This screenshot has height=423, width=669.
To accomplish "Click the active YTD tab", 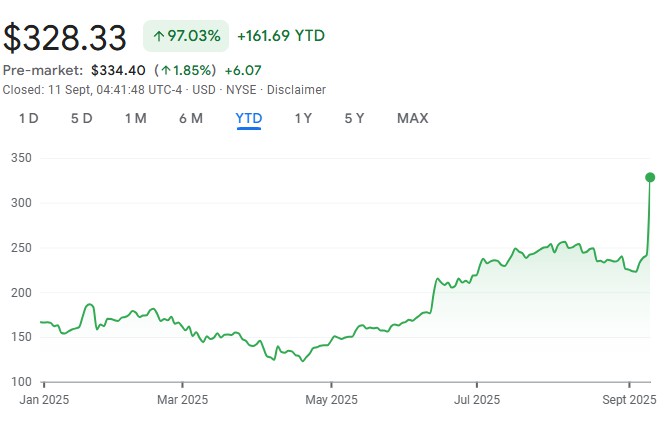I will pyautogui.click(x=249, y=118).
